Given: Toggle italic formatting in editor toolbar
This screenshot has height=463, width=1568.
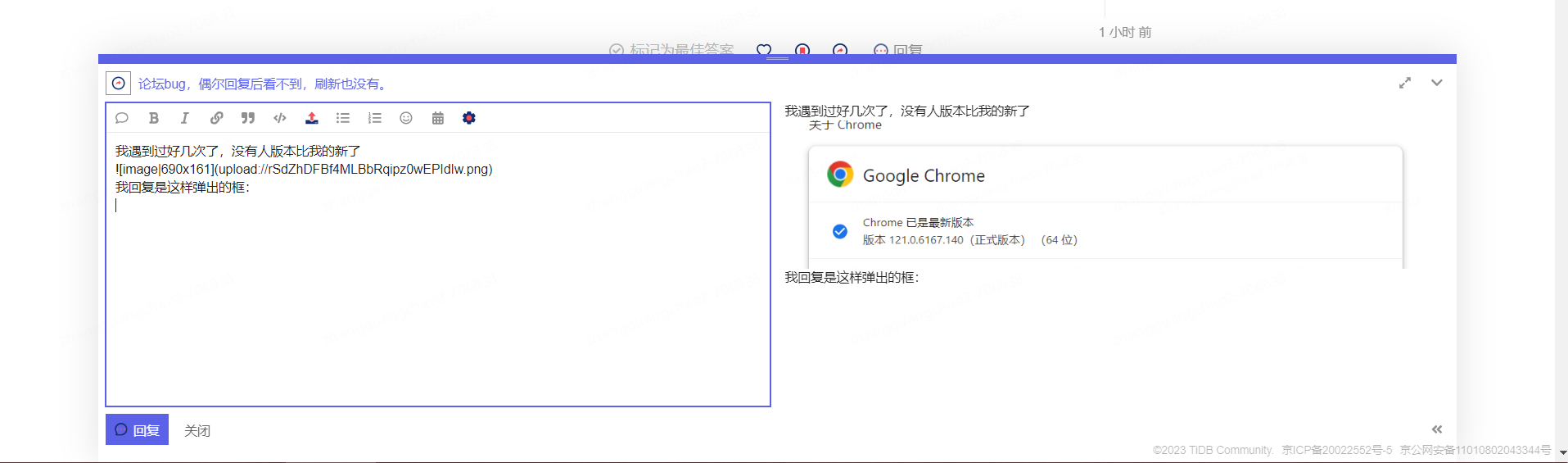Looking at the screenshot, I should click(185, 118).
